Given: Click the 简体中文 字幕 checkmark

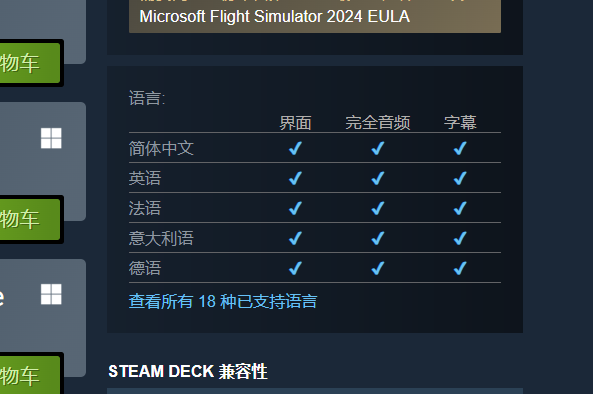Looking at the screenshot, I should 460,148.
